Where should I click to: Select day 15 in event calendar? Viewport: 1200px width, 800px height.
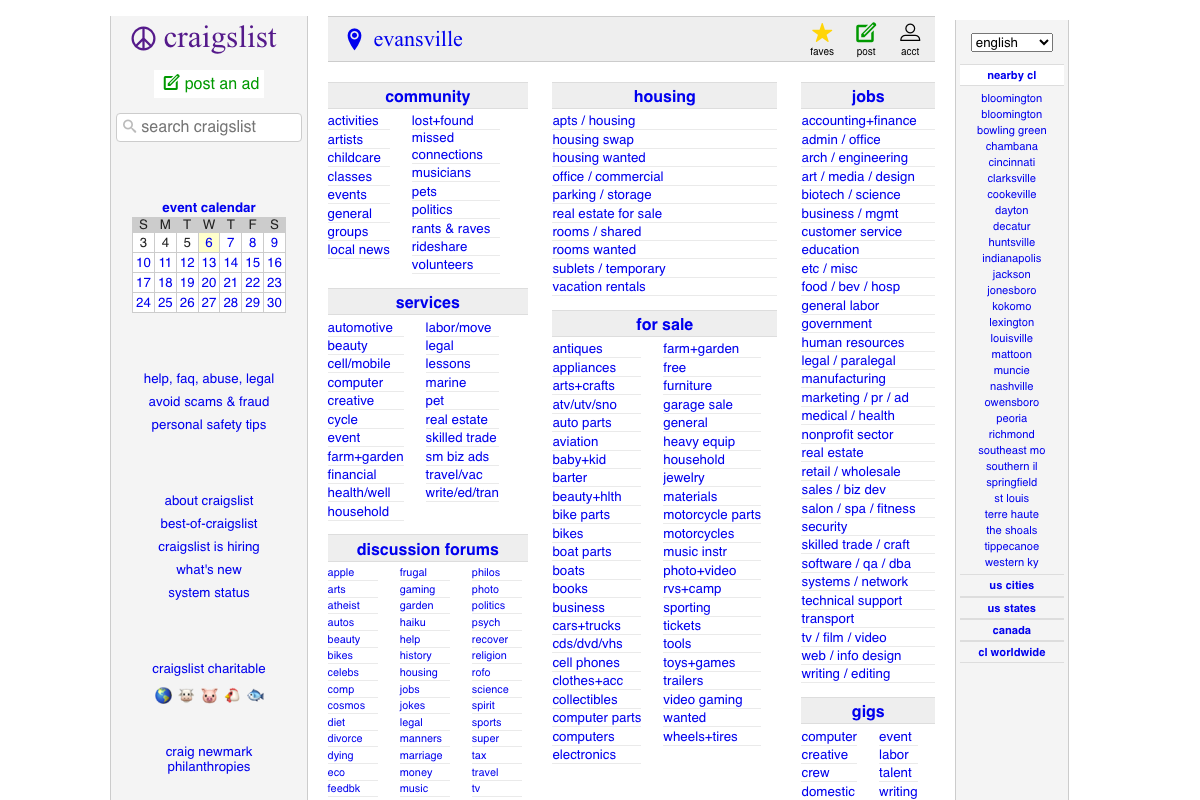[252, 262]
